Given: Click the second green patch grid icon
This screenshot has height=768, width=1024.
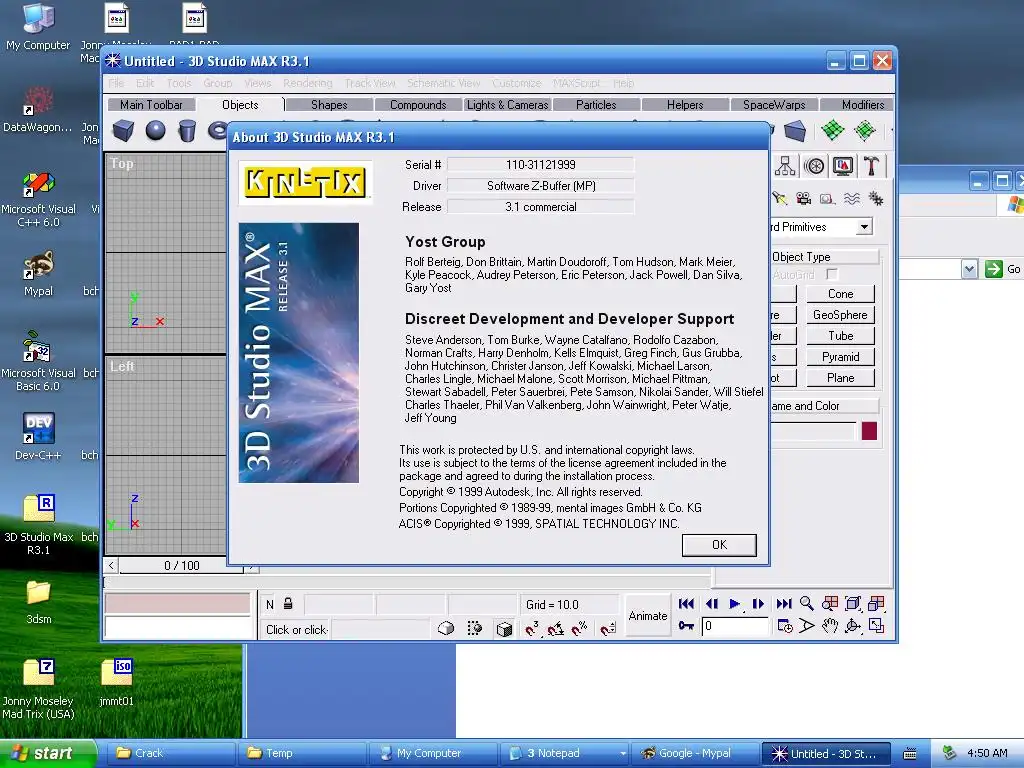Looking at the screenshot, I should click(x=865, y=131).
